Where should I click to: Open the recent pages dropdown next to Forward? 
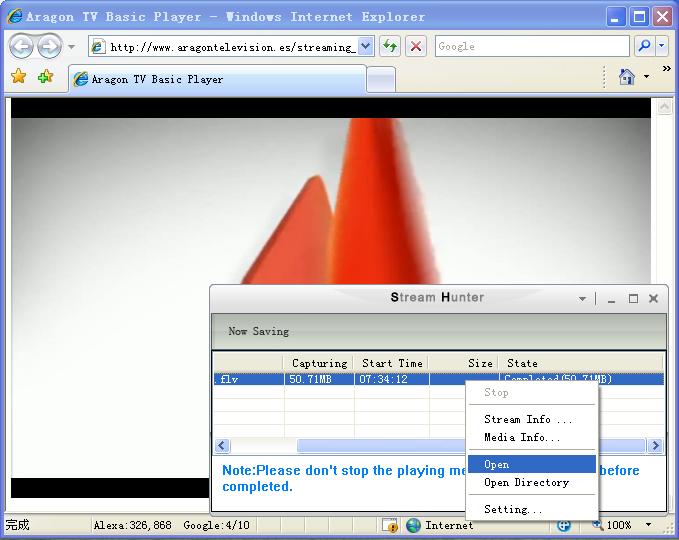[71, 46]
